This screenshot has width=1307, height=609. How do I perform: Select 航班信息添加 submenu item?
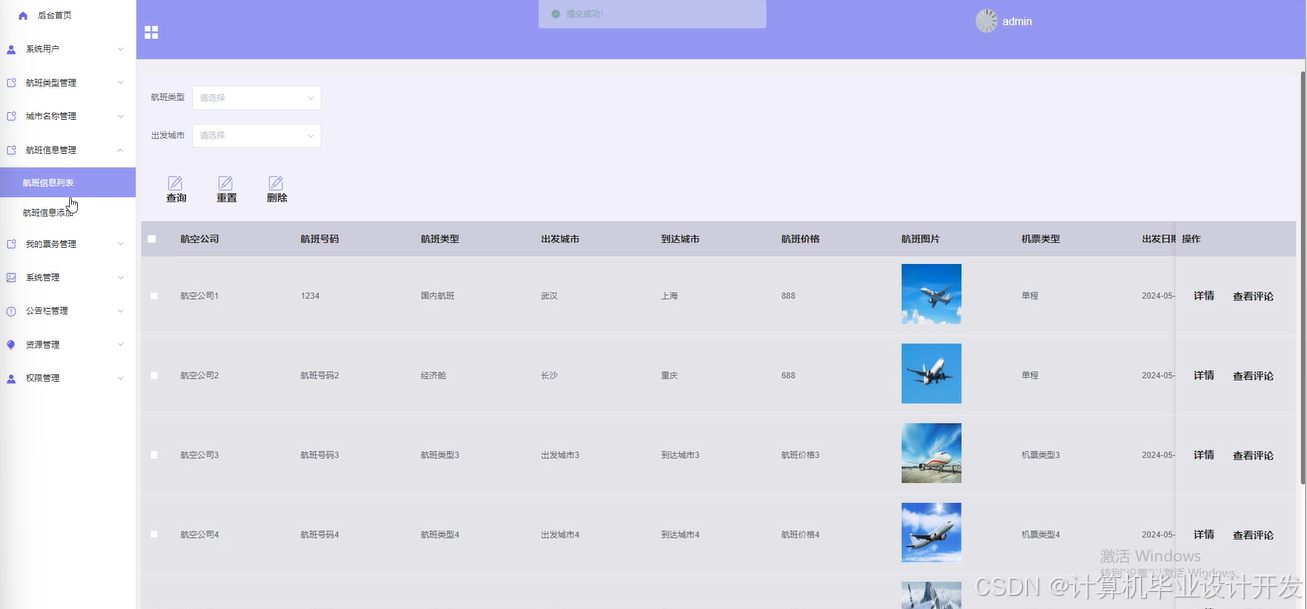click(x=48, y=213)
